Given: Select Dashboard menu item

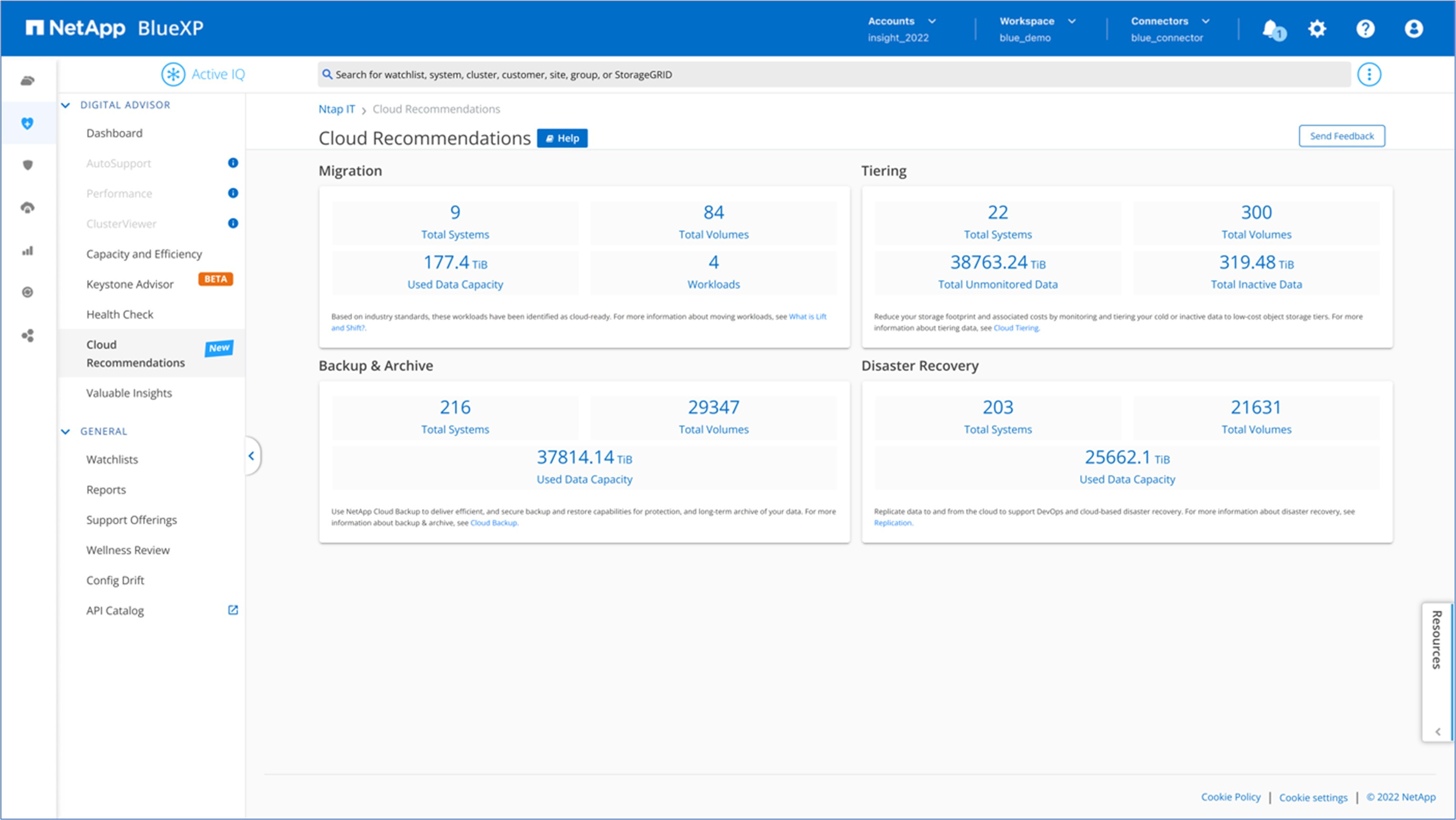Looking at the screenshot, I should (x=113, y=132).
